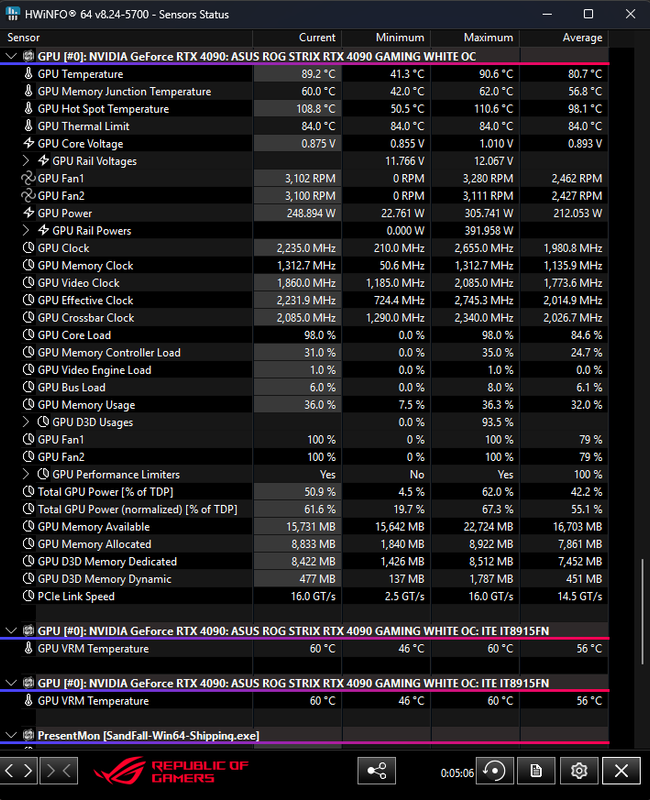Expand the GPU D3D Usages group
Screen dimensions: 650x800
(x=26, y=422)
